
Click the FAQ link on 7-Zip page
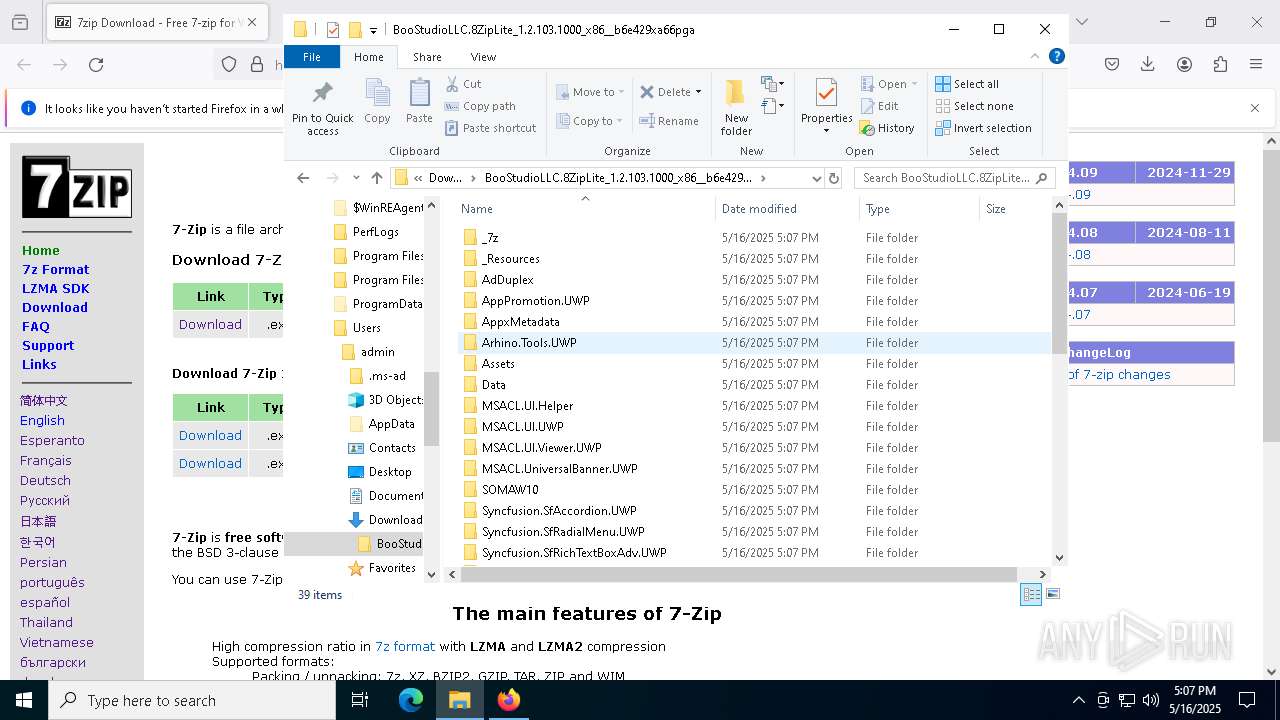coord(36,327)
